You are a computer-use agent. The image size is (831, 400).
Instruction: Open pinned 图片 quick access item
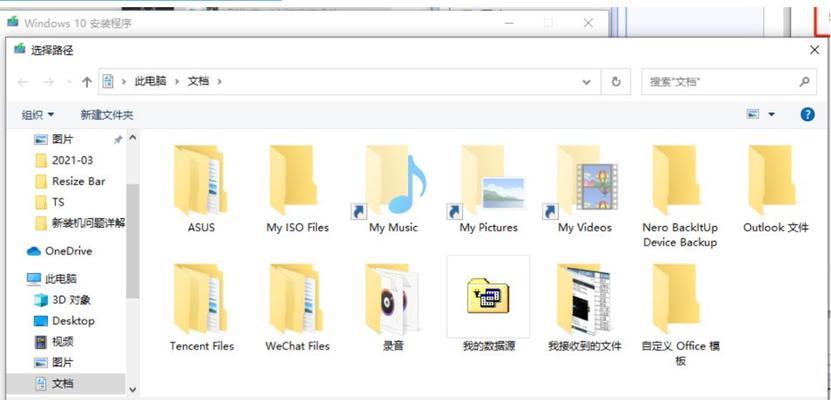pyautogui.click(x=54, y=139)
